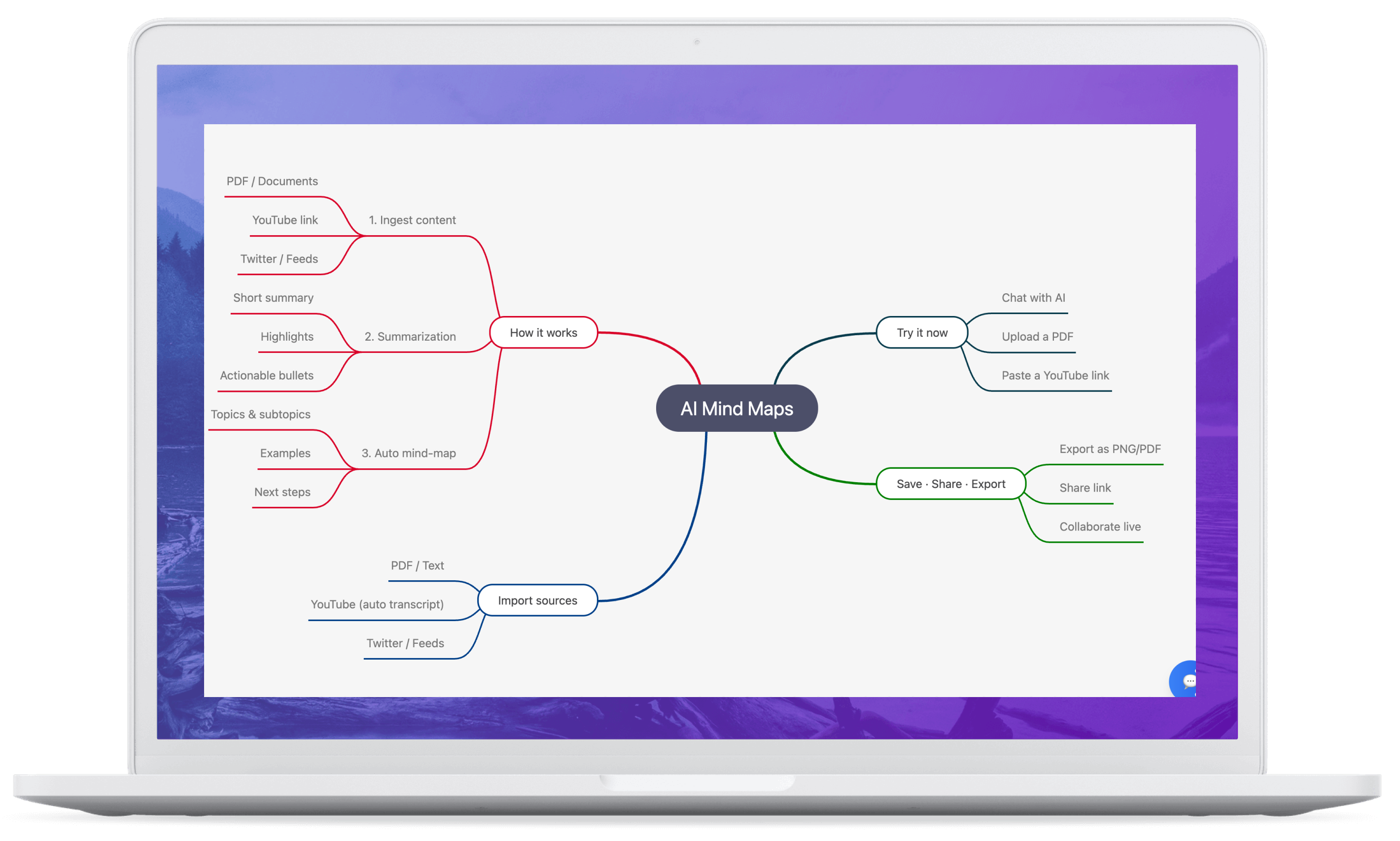Select the Chat with AI option

[x=1033, y=298]
